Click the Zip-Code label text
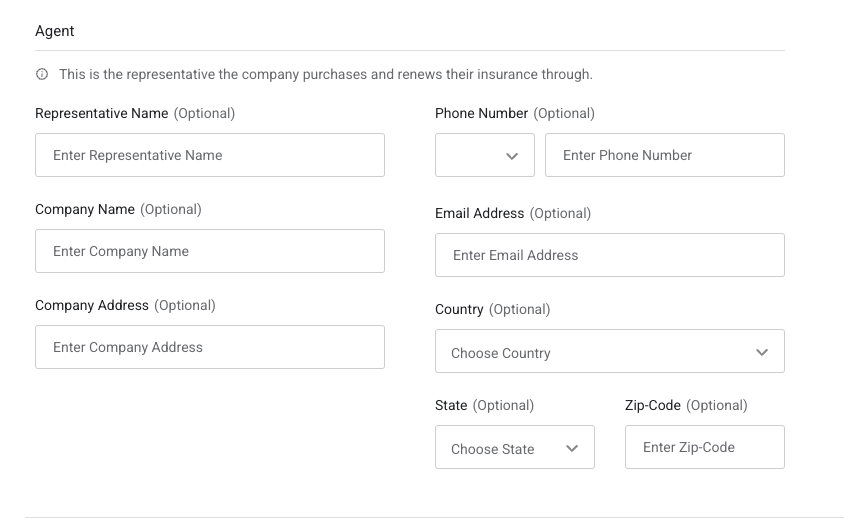Viewport: 844px width, 522px height. [x=652, y=406]
